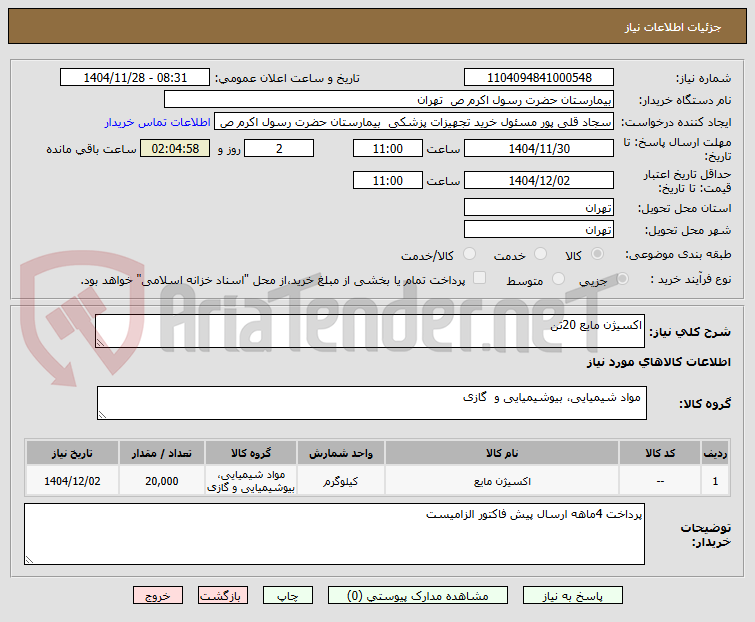Click the remaining time field 02:04:58

click(x=175, y=148)
